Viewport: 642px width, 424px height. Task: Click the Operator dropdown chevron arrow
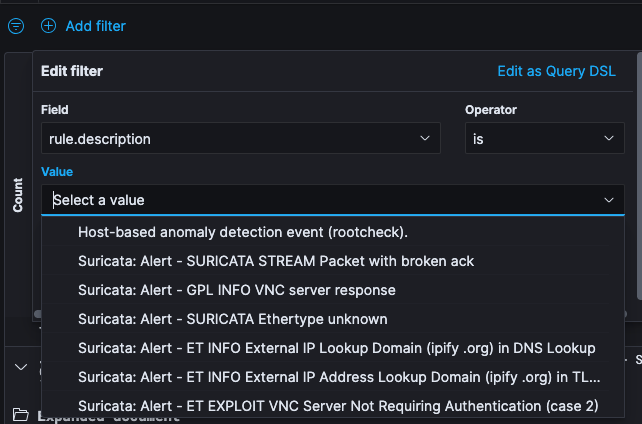(609, 139)
